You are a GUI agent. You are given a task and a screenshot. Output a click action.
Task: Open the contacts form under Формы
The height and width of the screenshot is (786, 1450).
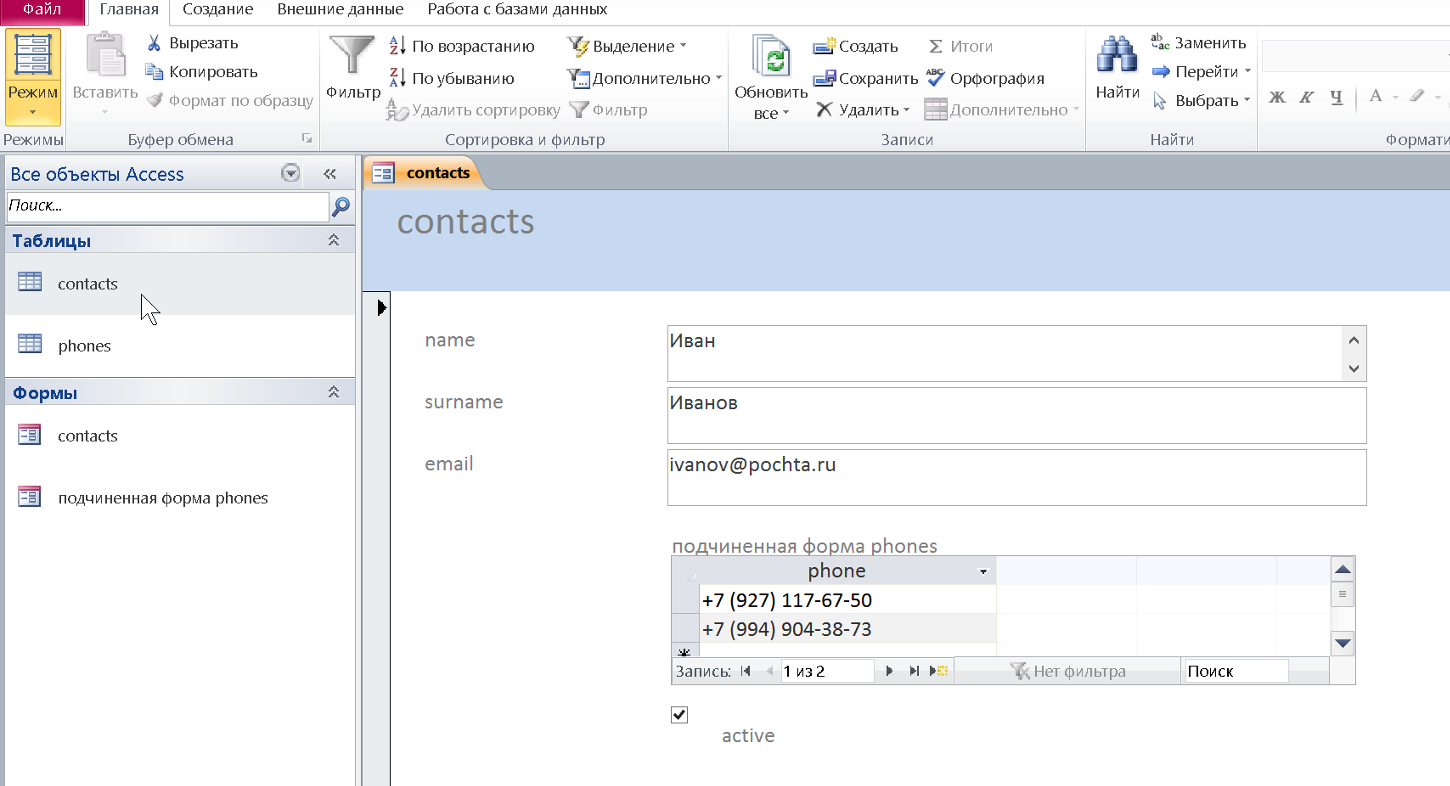pos(178,436)
